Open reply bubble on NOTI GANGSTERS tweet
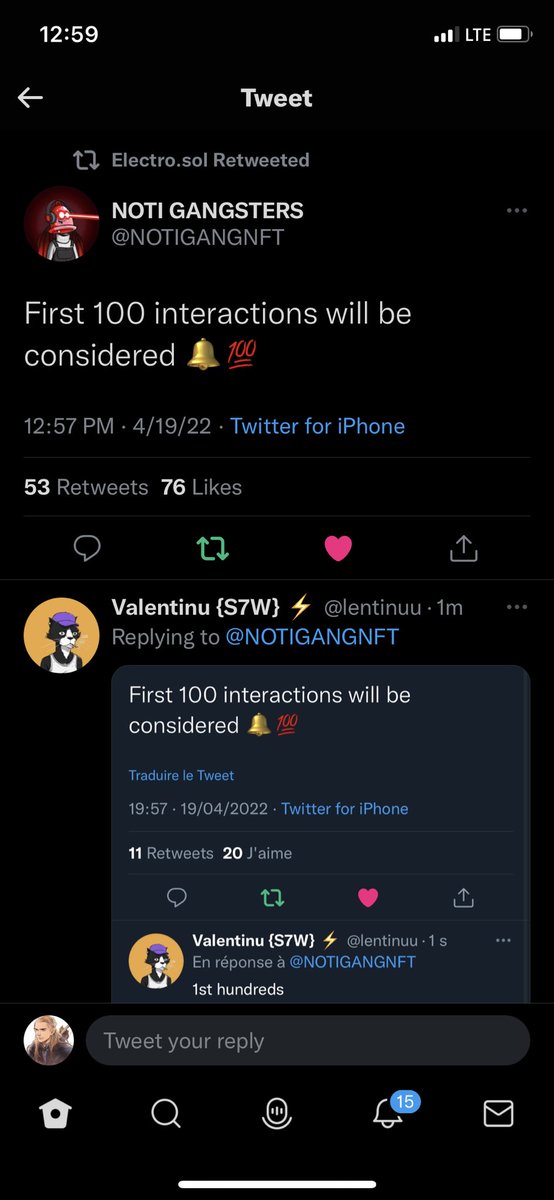The height and width of the screenshot is (1200, 554). click(88, 547)
